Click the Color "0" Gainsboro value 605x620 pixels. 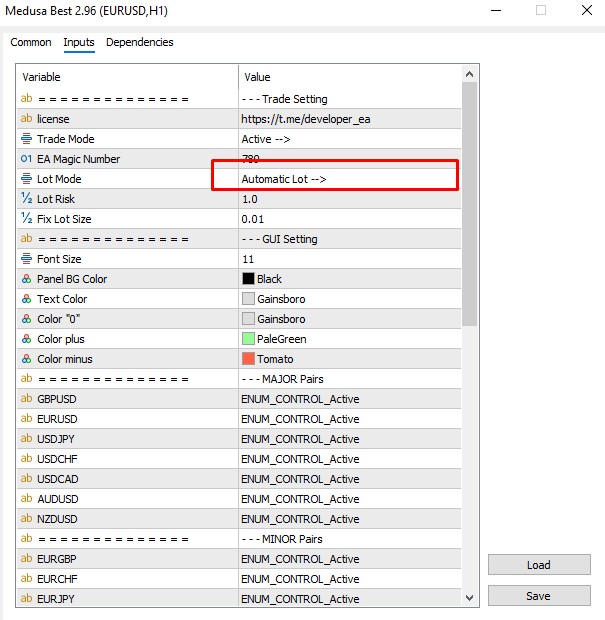(x=350, y=319)
